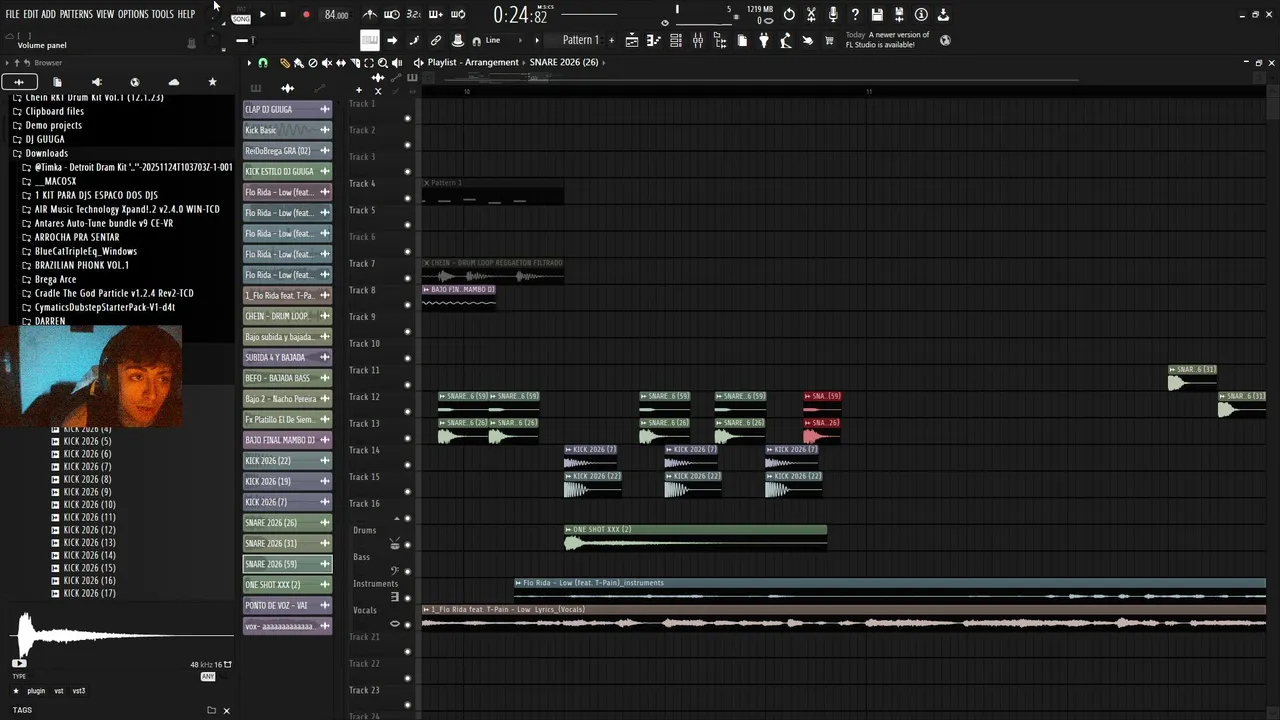Show the Playlist window icon
This screenshot has width=1280, height=720.
[x=632, y=40]
